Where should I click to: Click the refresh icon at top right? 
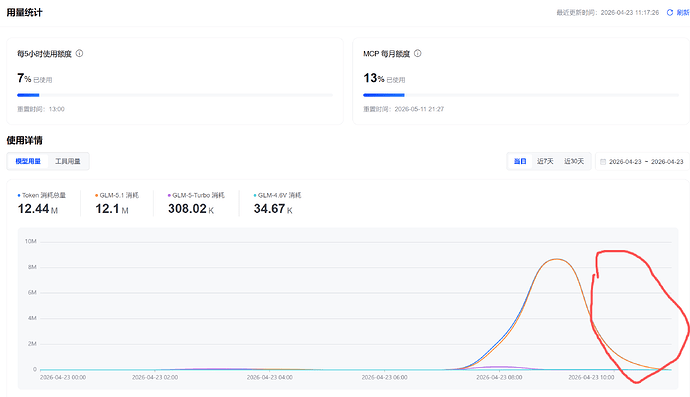(x=670, y=13)
